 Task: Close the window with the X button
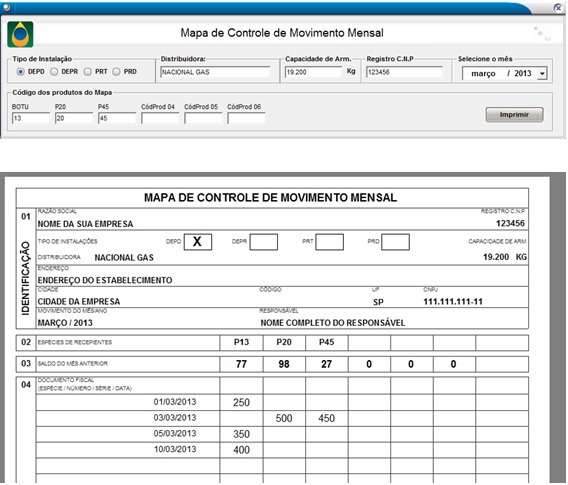(558, 7)
